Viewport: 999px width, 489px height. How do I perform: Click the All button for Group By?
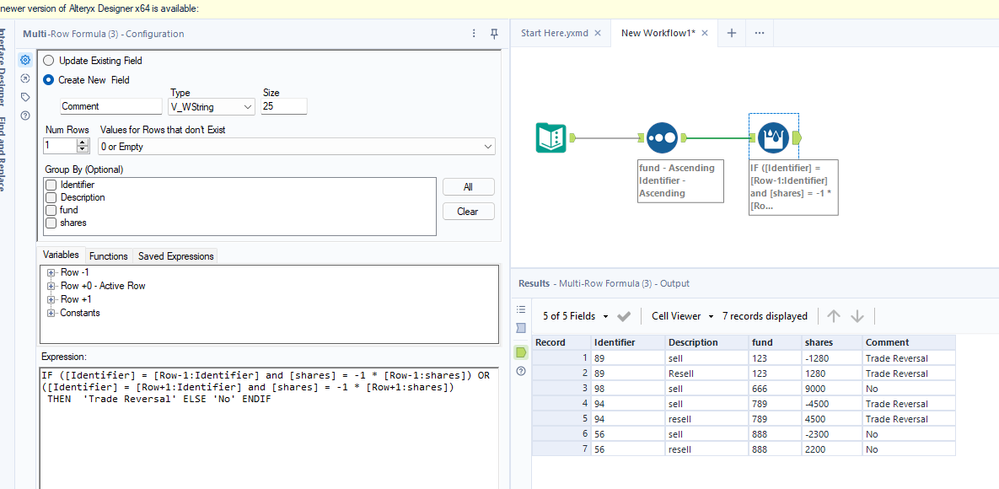click(467, 187)
